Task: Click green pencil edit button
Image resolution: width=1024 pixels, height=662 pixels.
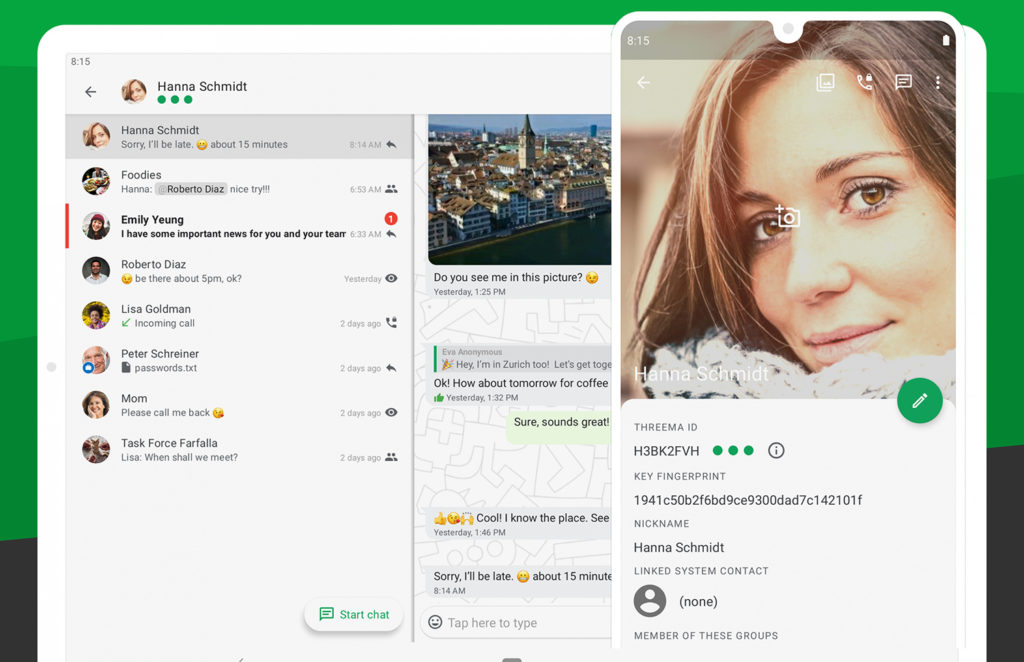Action: click(x=920, y=400)
